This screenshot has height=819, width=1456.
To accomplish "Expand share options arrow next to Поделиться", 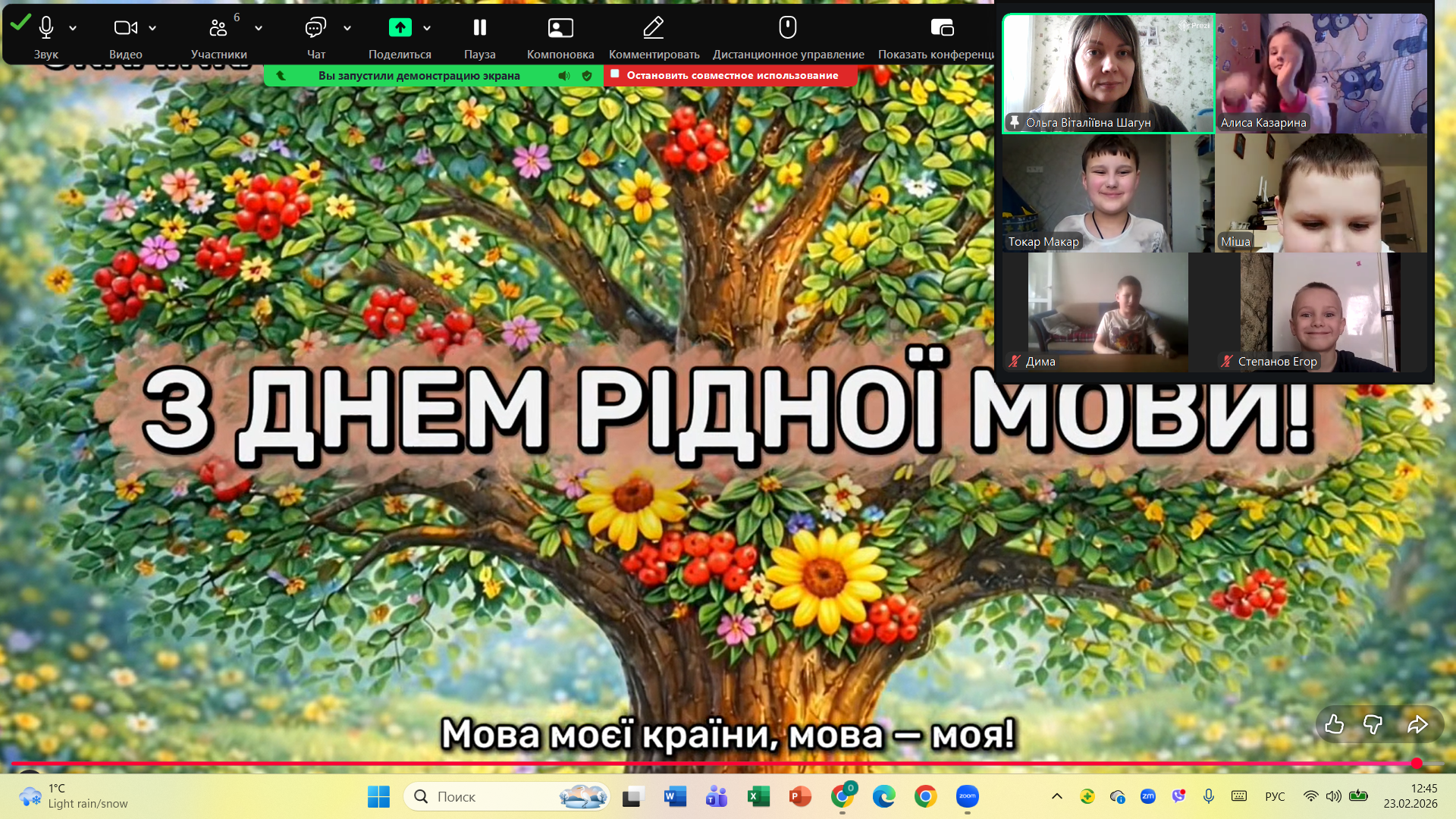I will point(427,28).
